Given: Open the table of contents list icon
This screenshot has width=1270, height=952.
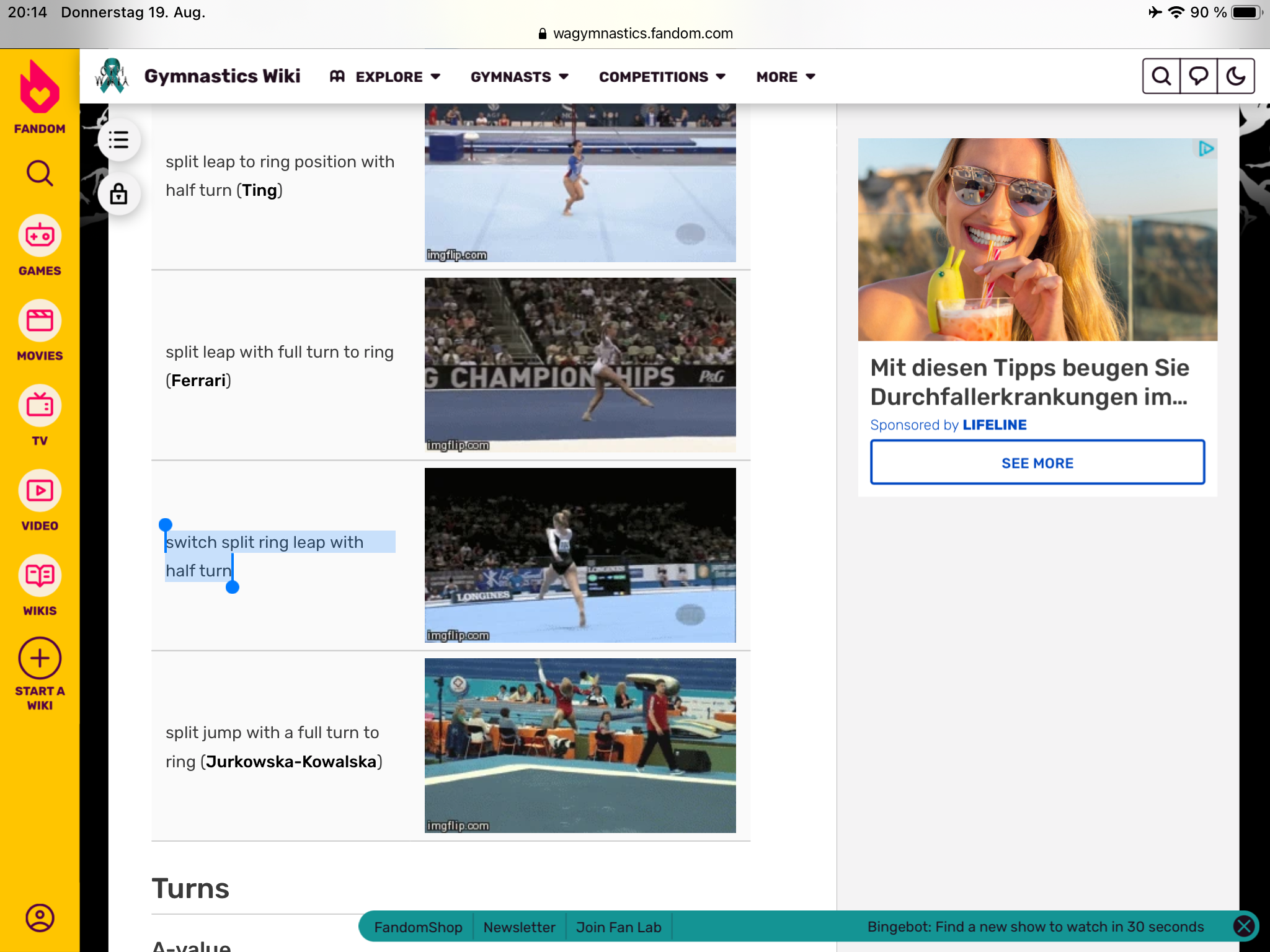Looking at the screenshot, I should coord(118,139).
